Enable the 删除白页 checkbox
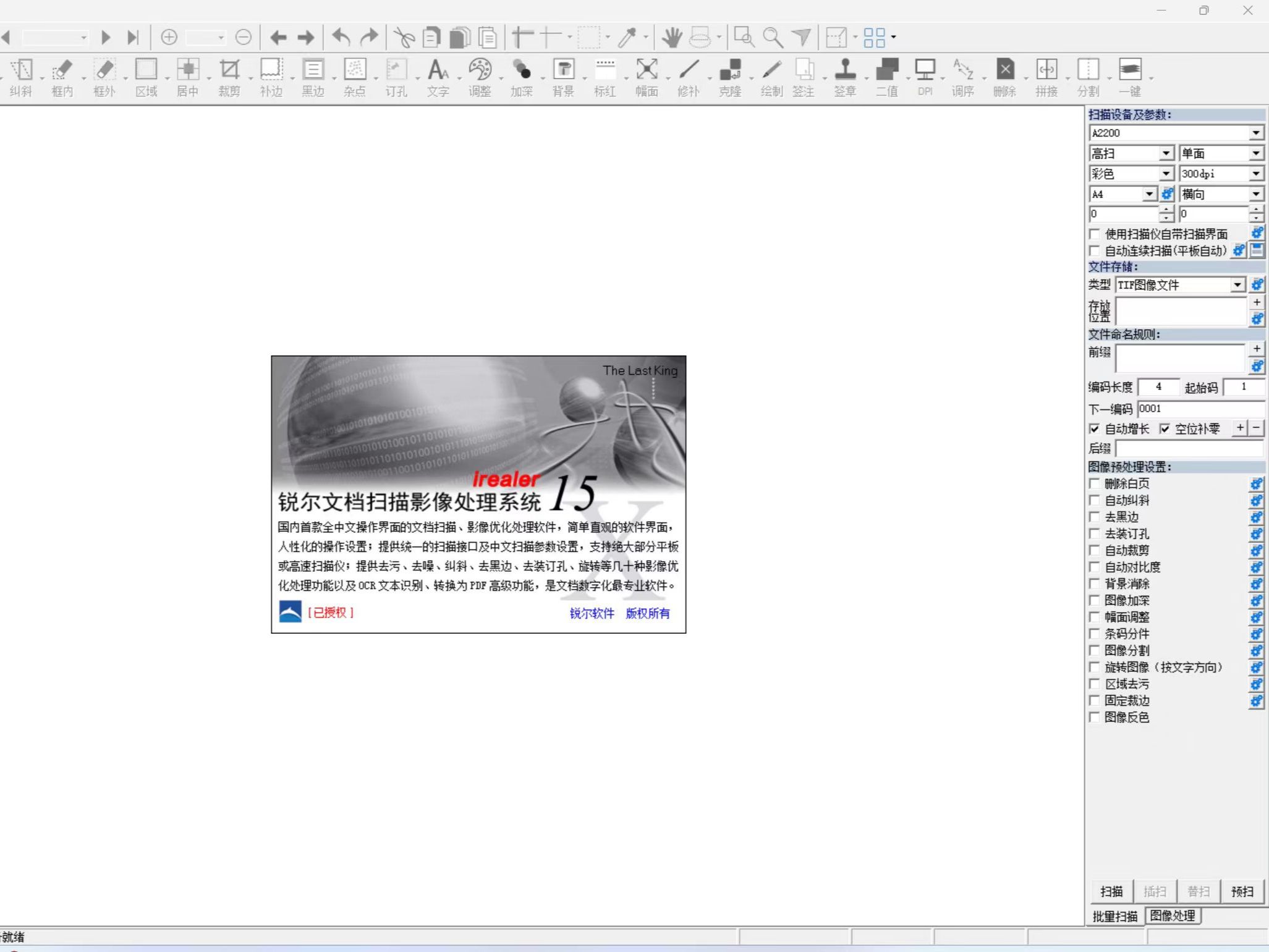 tap(1095, 483)
